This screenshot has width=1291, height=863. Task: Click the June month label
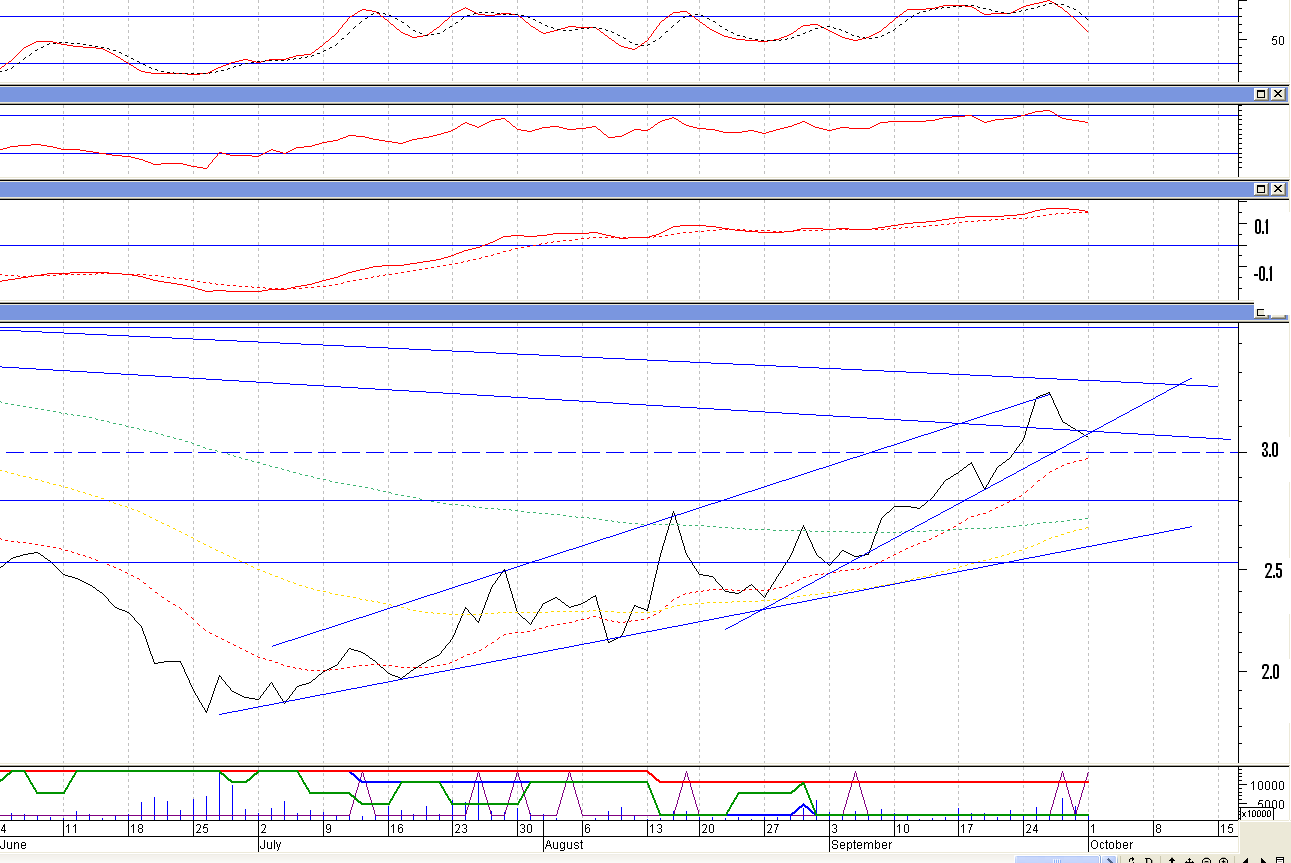15,845
